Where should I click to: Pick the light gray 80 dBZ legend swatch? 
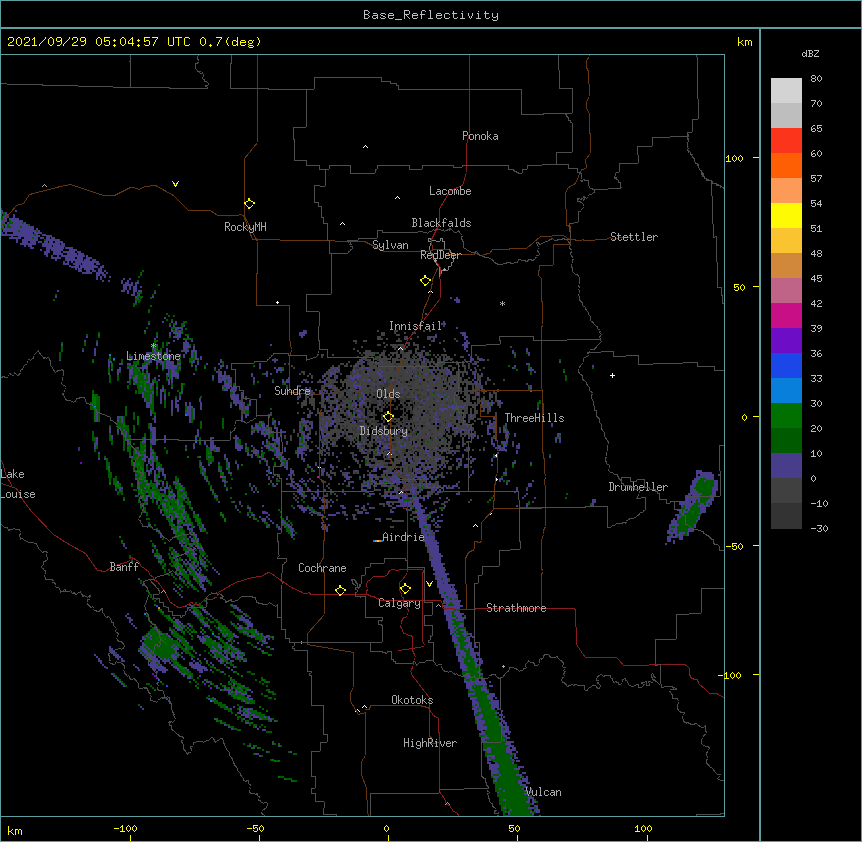[x=786, y=91]
